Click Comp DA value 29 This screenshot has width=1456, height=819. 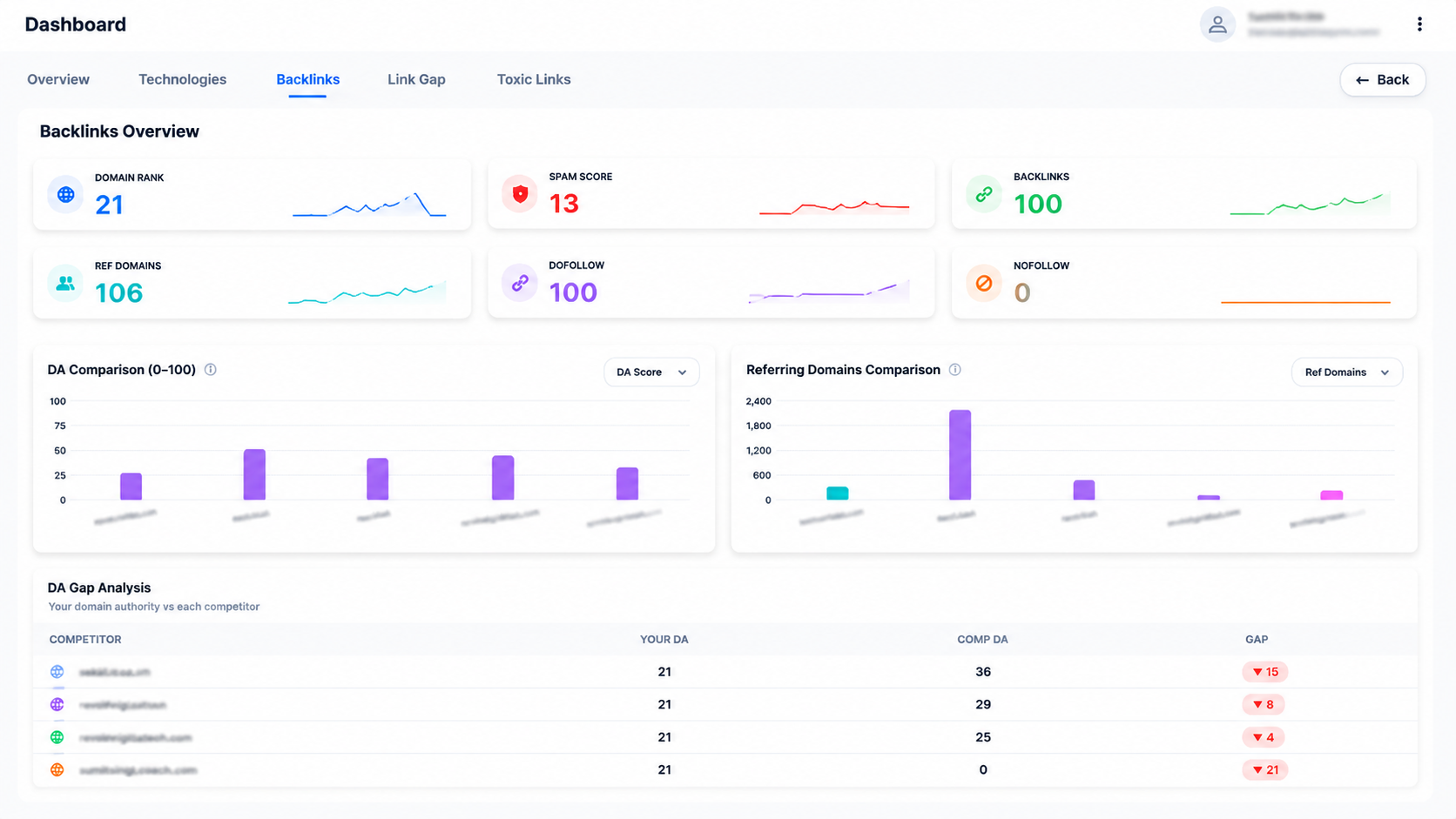point(983,704)
